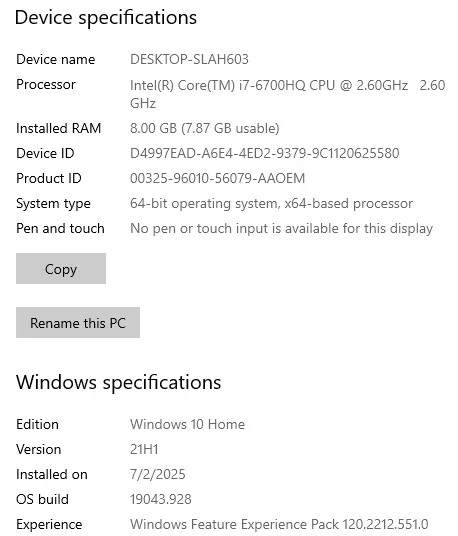Click the 64-bit operating system value
Viewport: 458px width, 536px height.
coord(271,204)
